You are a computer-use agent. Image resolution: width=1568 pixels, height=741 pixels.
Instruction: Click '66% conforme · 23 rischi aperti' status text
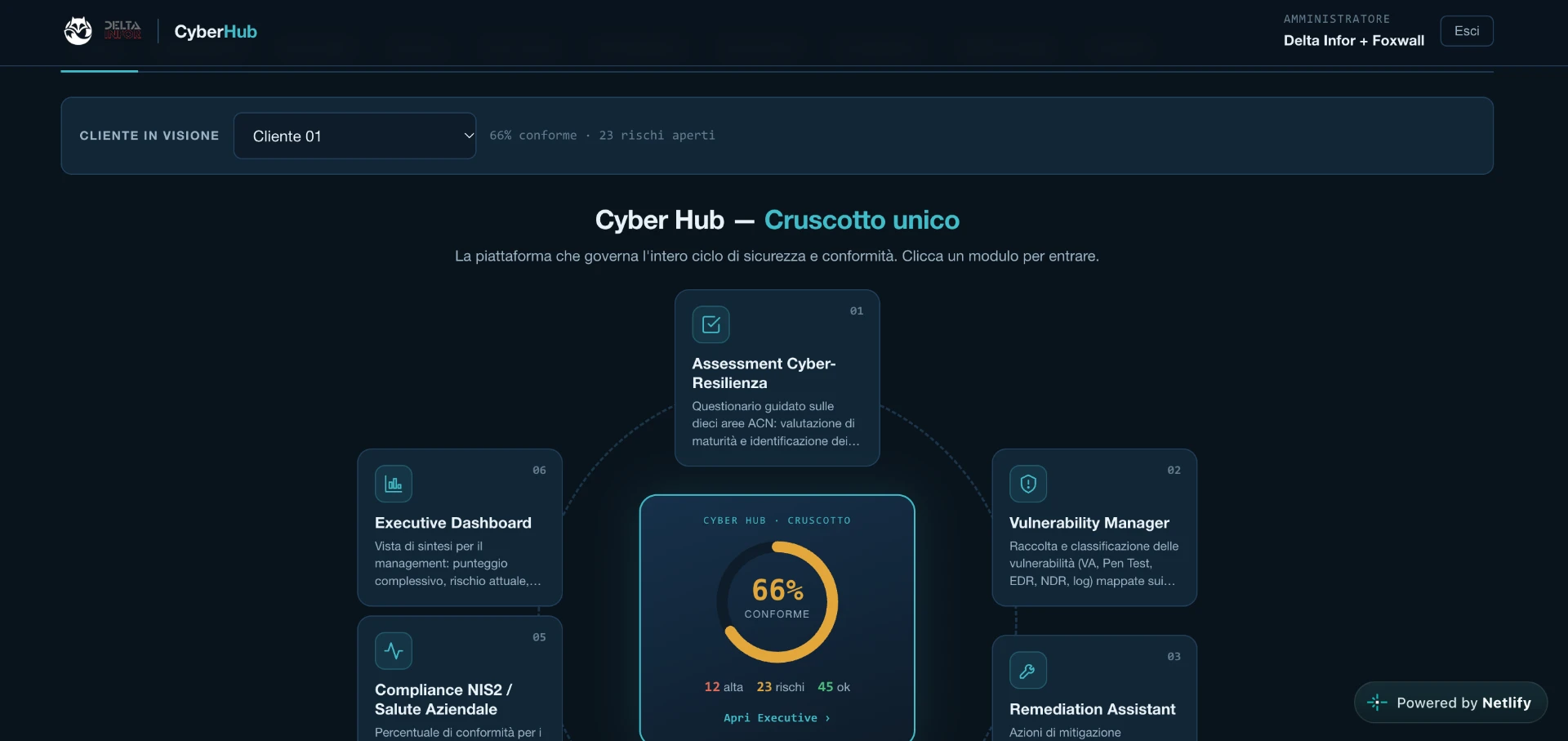(x=602, y=136)
